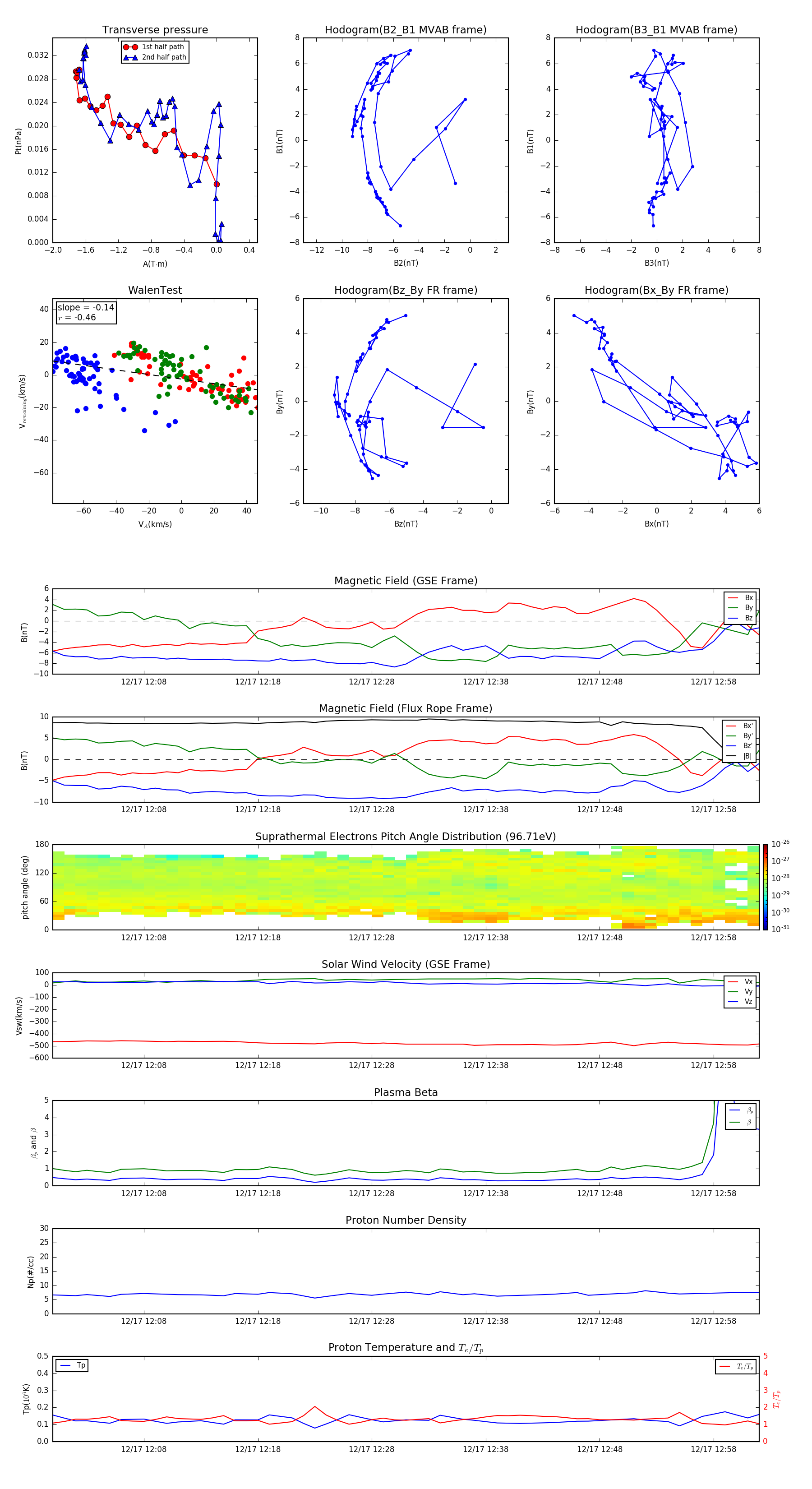Click "12/17 12:18" tick under Flux Rope Frame plot

[x=257, y=810]
